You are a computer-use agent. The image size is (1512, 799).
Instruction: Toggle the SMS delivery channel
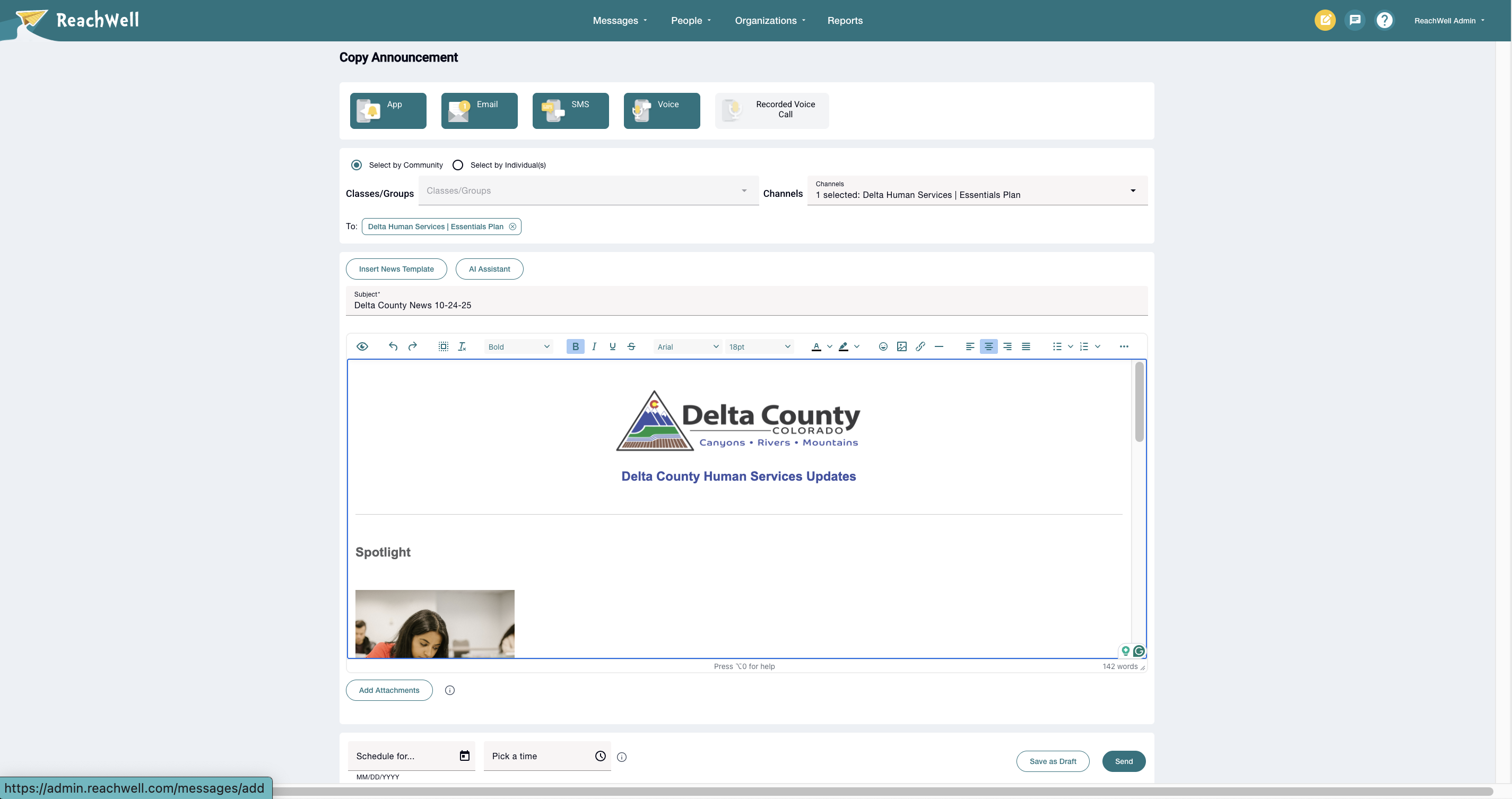(x=570, y=110)
